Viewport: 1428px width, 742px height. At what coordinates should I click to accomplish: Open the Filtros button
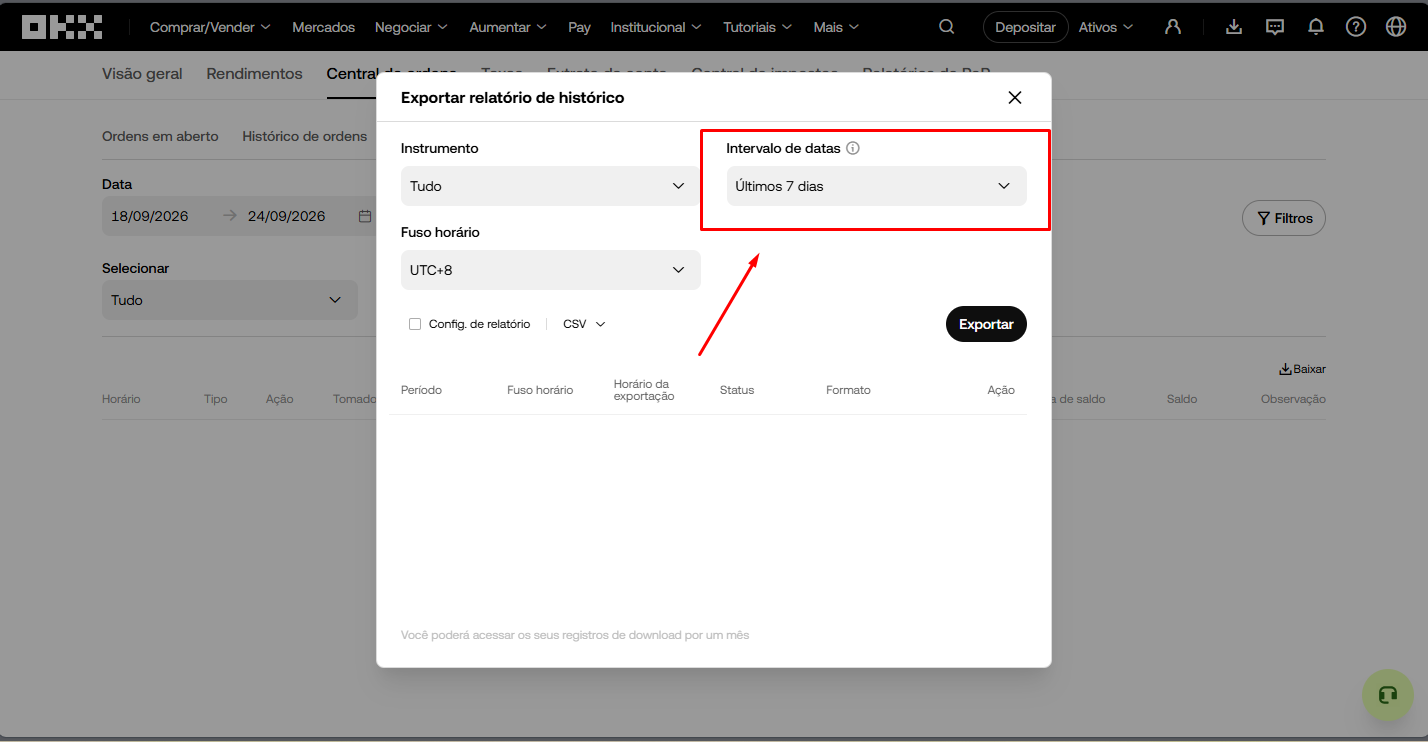(x=1284, y=218)
